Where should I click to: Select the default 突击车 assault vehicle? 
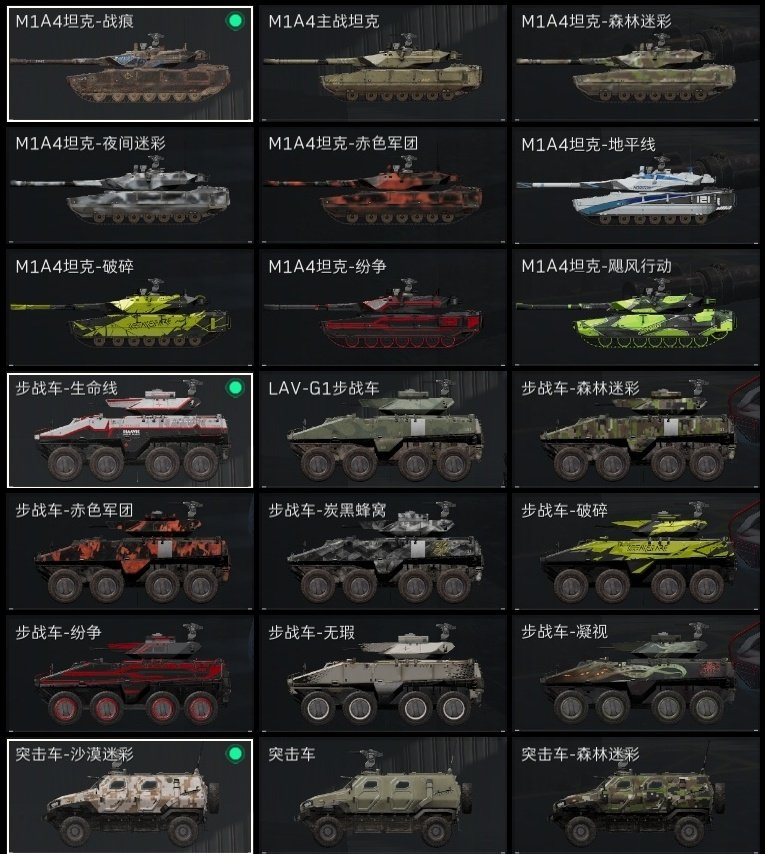click(383, 796)
